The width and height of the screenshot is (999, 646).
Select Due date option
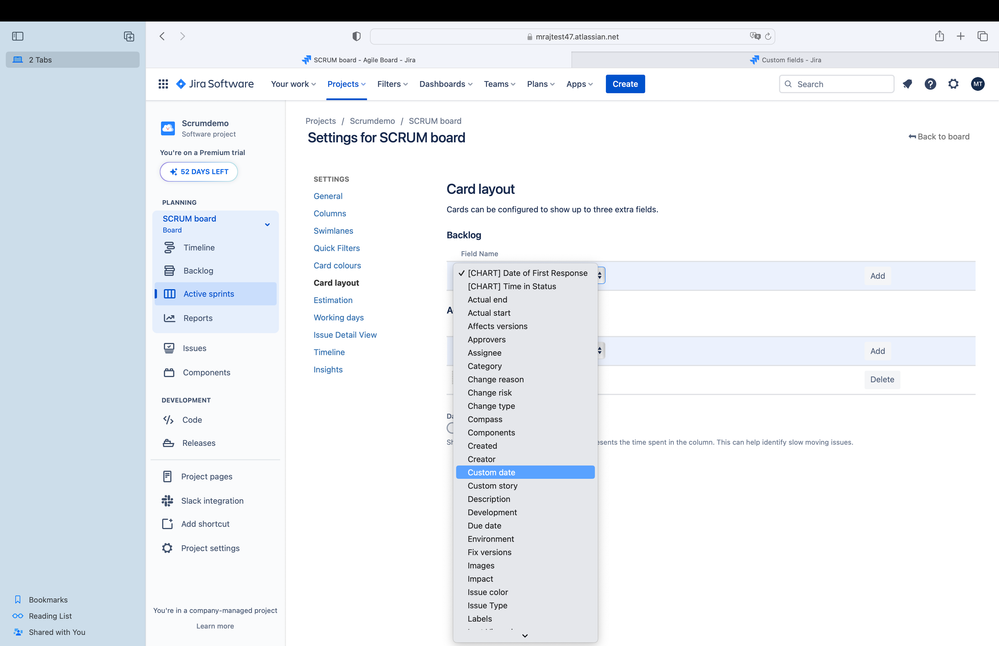click(x=526, y=526)
